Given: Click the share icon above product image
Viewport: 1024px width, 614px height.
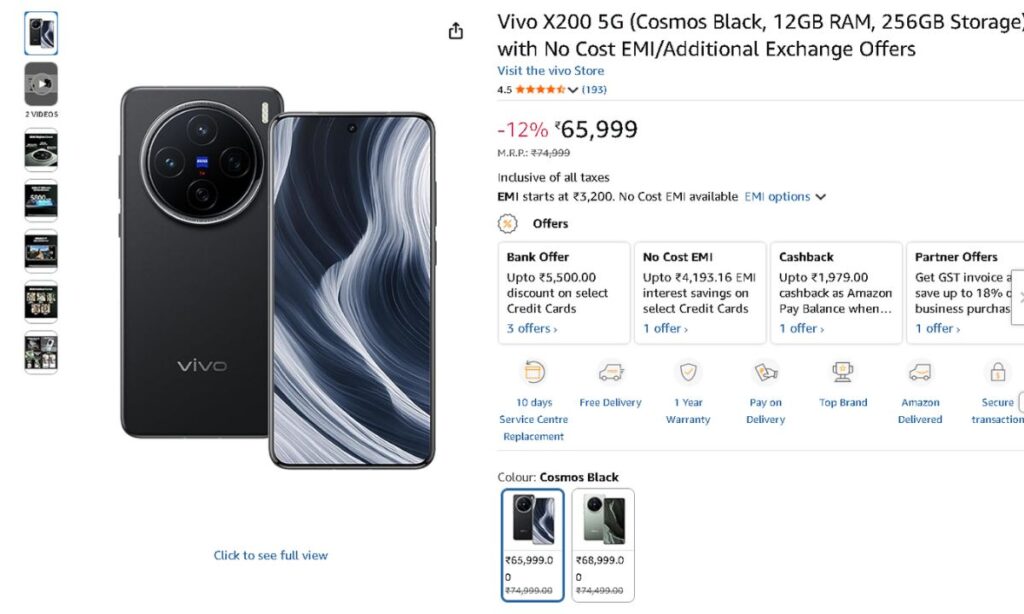Looking at the screenshot, I should 456,31.
